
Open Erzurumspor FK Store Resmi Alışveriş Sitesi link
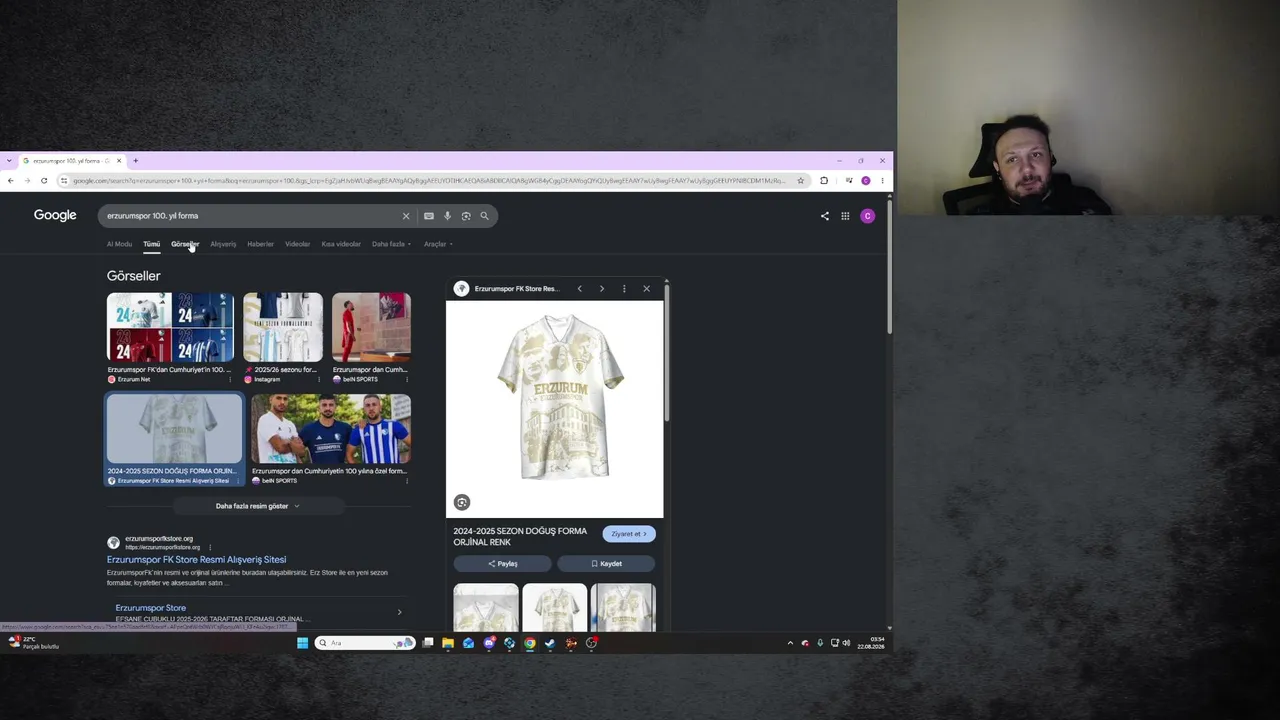pyautogui.click(x=196, y=560)
